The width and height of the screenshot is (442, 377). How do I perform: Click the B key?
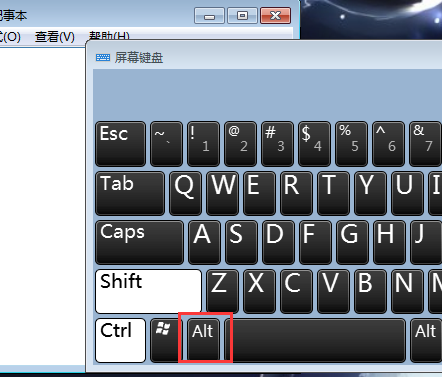pyautogui.click(x=370, y=291)
